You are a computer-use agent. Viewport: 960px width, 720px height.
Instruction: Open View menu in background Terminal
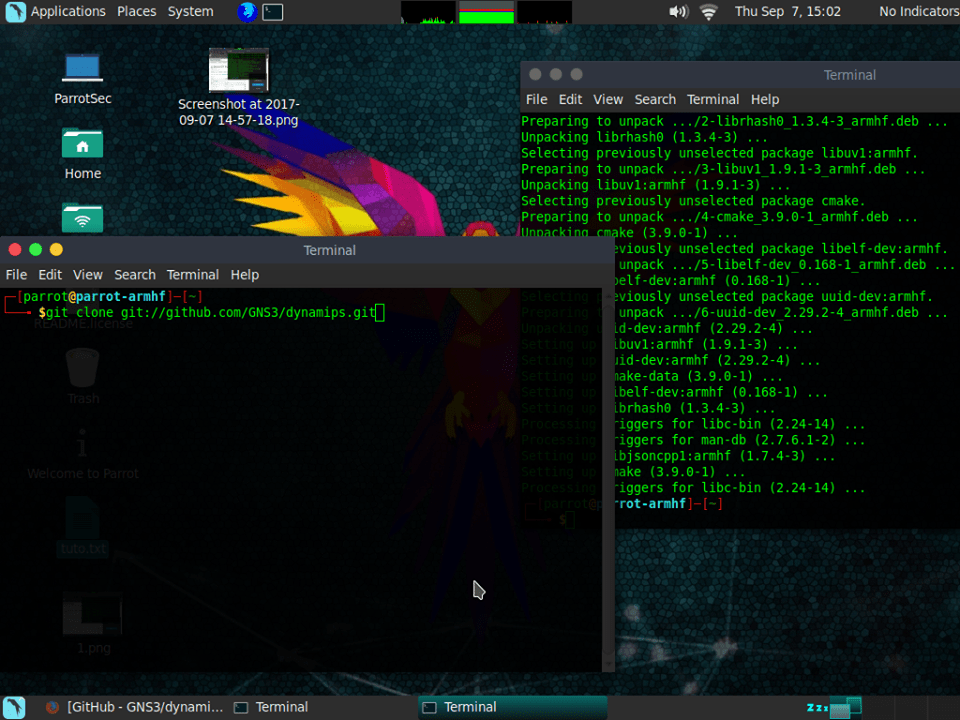click(608, 99)
